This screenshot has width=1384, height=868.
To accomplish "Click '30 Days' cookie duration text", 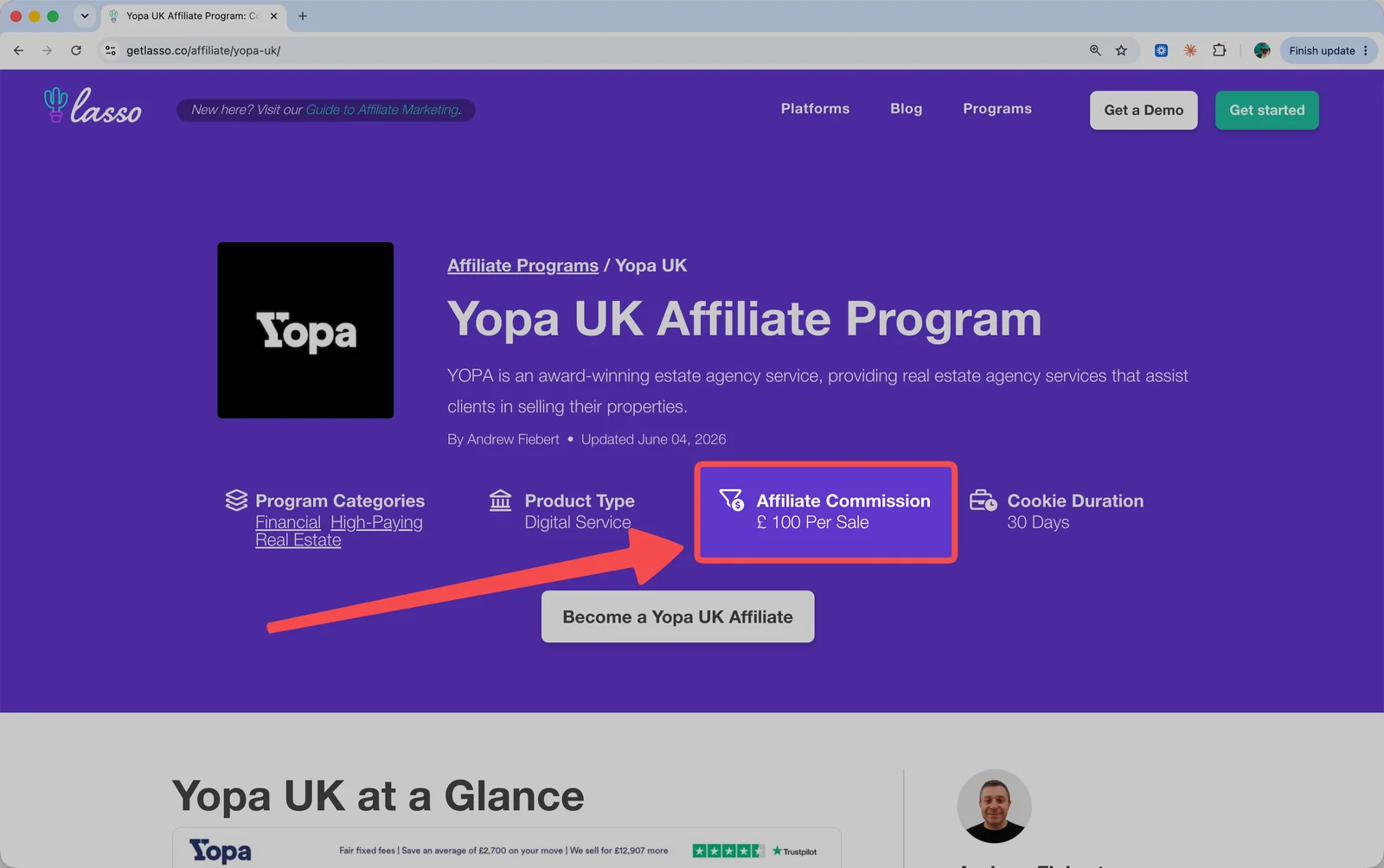I will tap(1038, 522).
